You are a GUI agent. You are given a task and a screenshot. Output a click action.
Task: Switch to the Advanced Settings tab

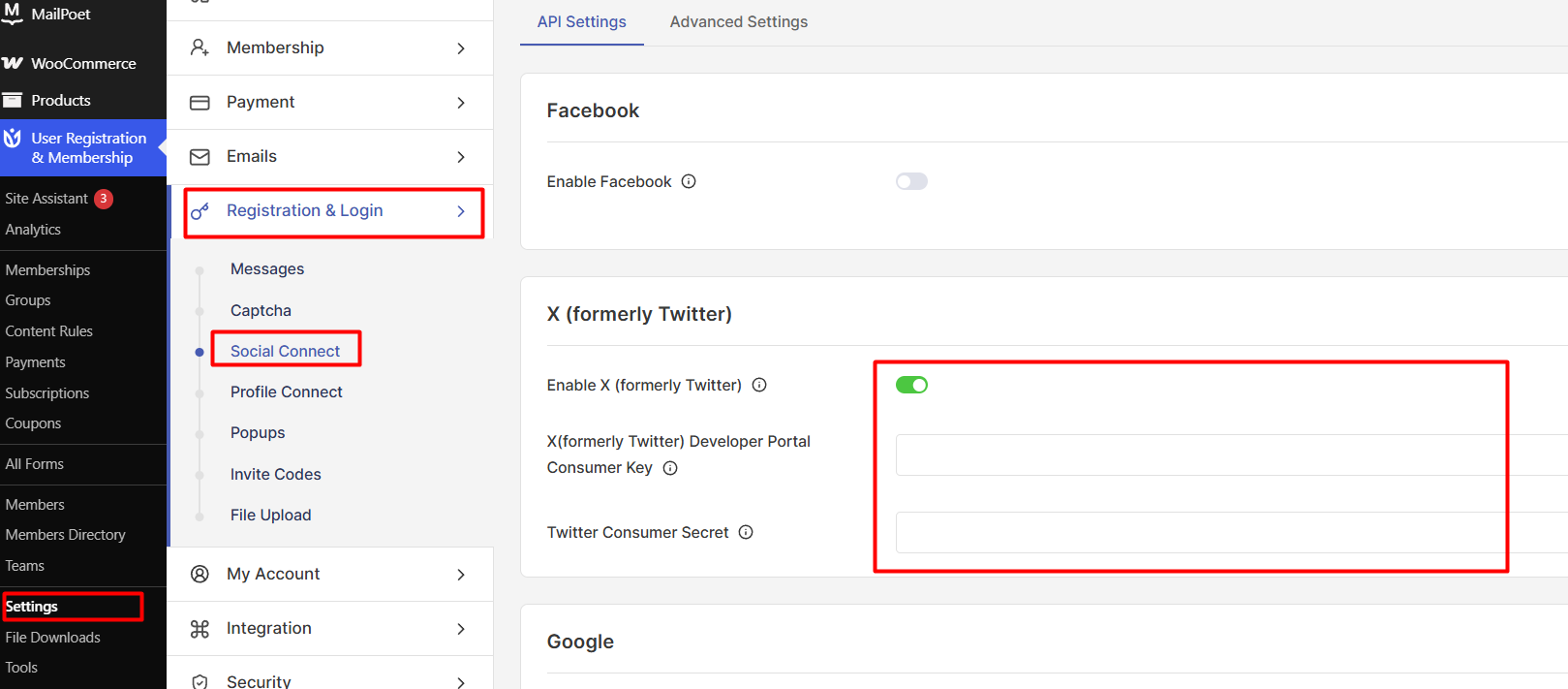(x=738, y=21)
